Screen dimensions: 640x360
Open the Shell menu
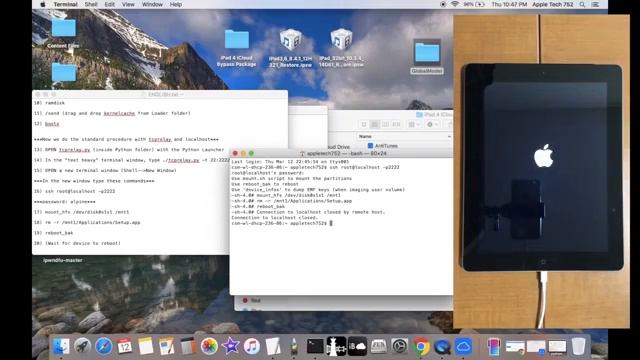point(91,4)
